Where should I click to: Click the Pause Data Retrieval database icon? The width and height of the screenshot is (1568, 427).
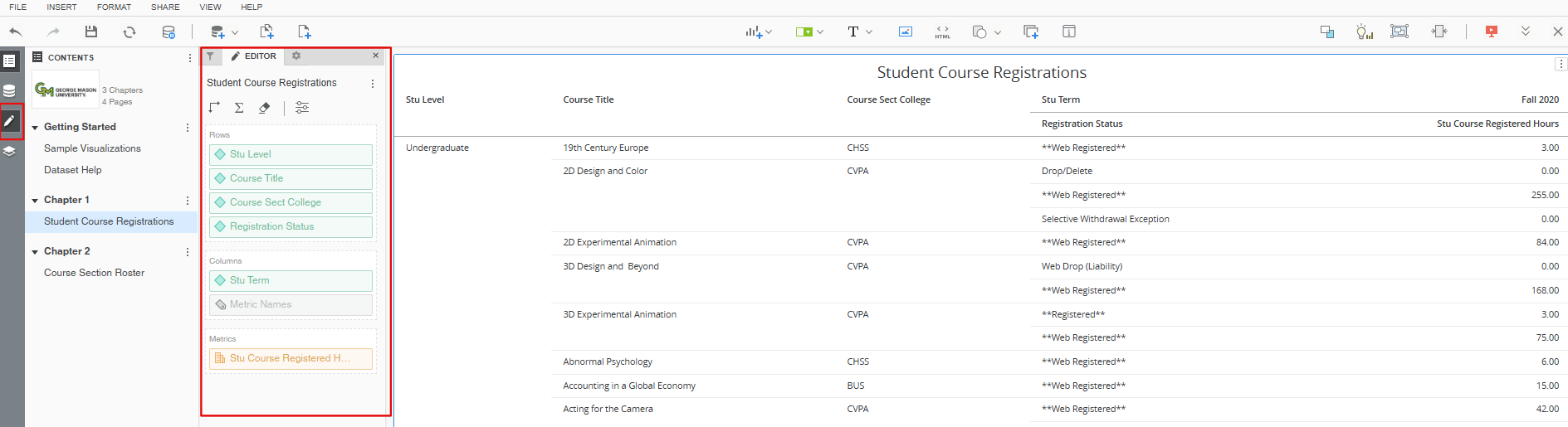pos(169,32)
